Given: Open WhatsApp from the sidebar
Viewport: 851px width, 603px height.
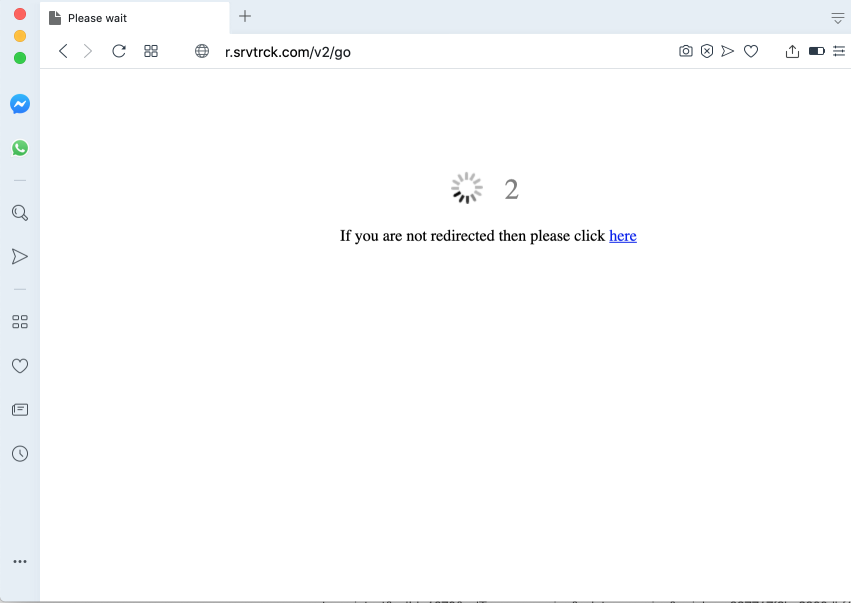Looking at the screenshot, I should pyautogui.click(x=19, y=148).
